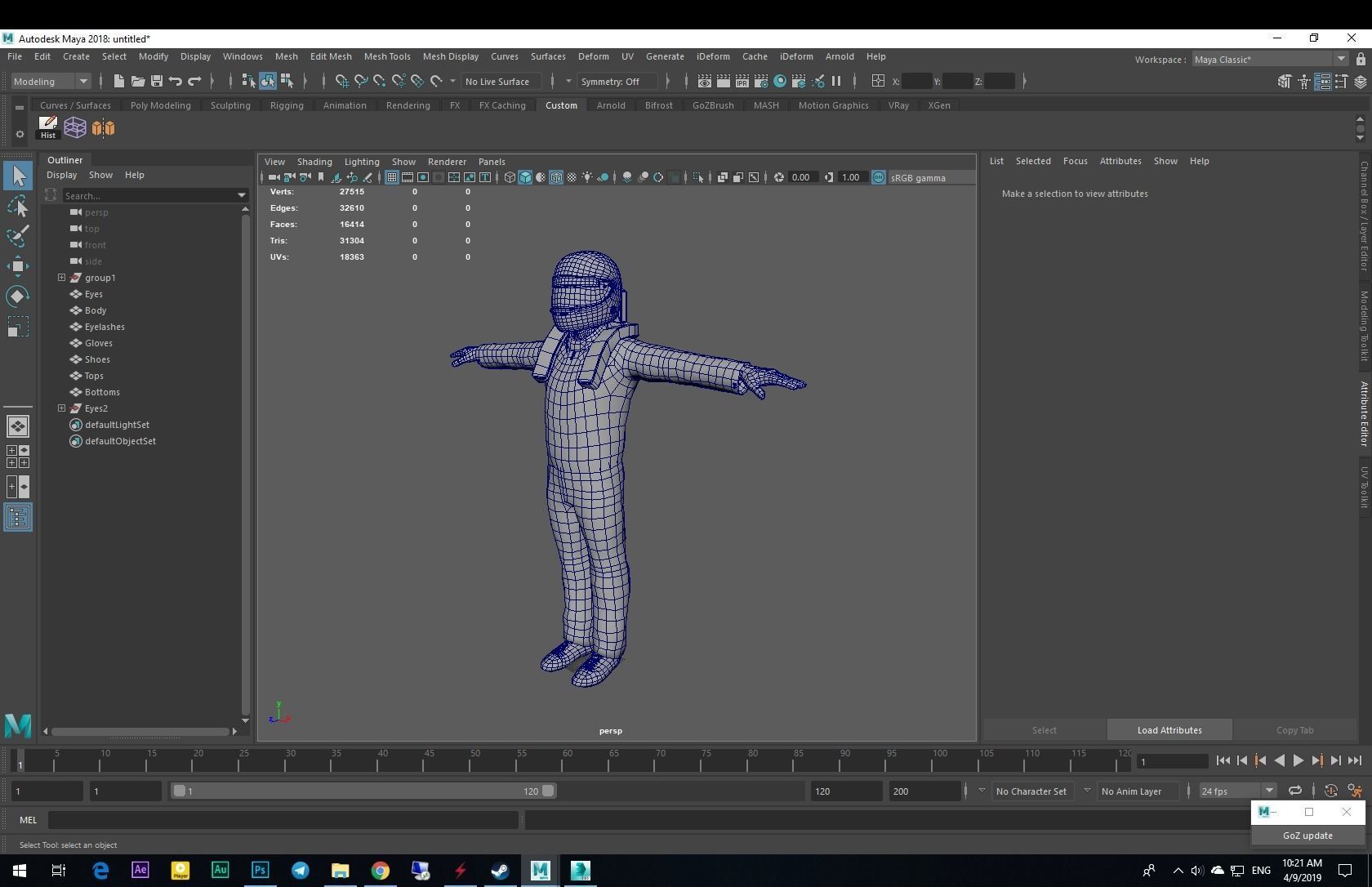
Task: Select the Gloves object in Outliner
Action: click(99, 343)
